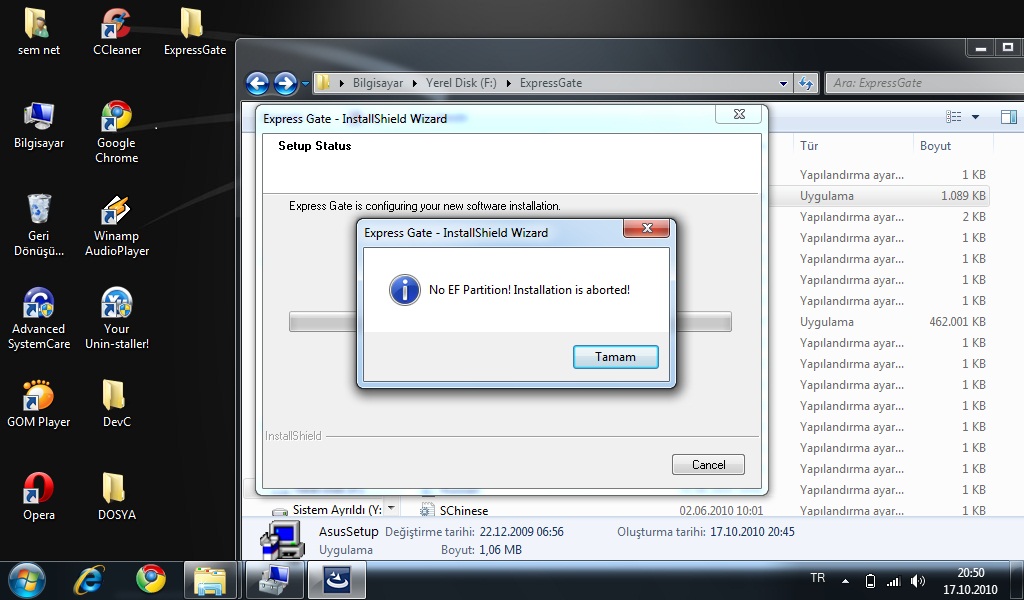This screenshot has height=600, width=1024.
Task: Open Chrome from the taskbar
Action: (x=151, y=580)
